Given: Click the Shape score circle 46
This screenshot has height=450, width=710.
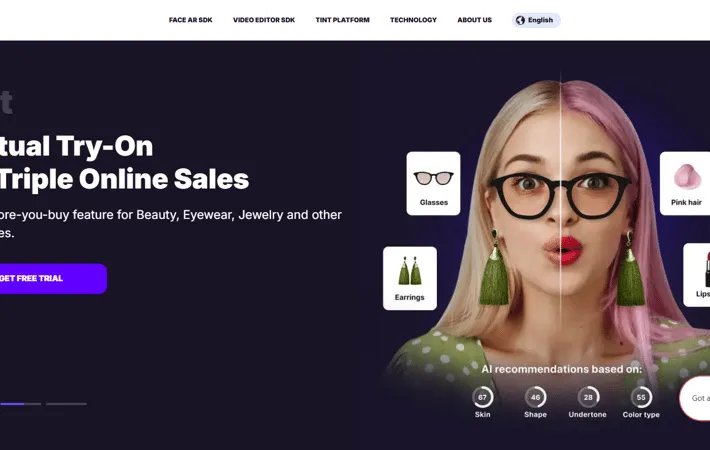Looking at the screenshot, I should (535, 397).
